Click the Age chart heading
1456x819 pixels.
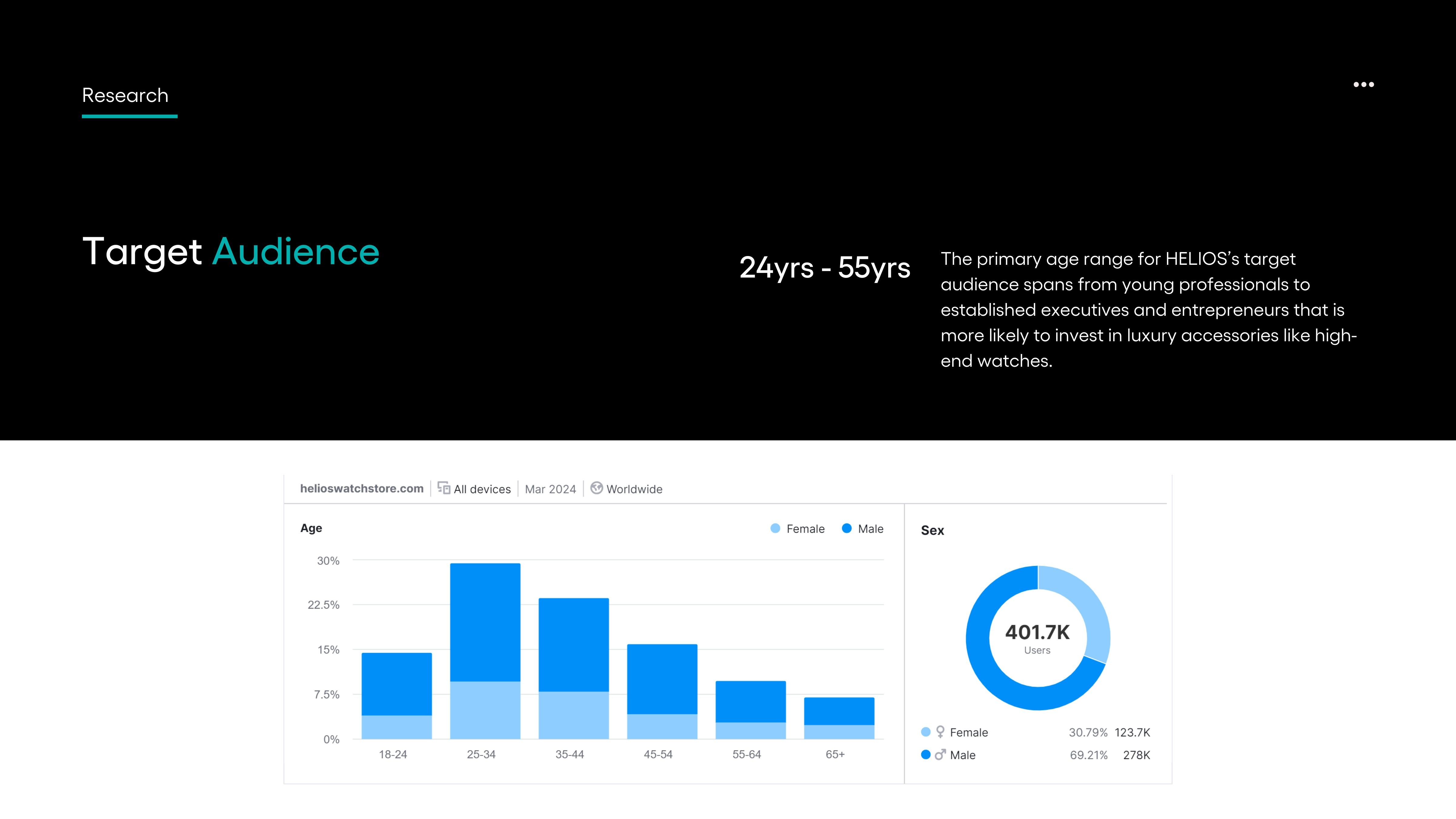311,528
